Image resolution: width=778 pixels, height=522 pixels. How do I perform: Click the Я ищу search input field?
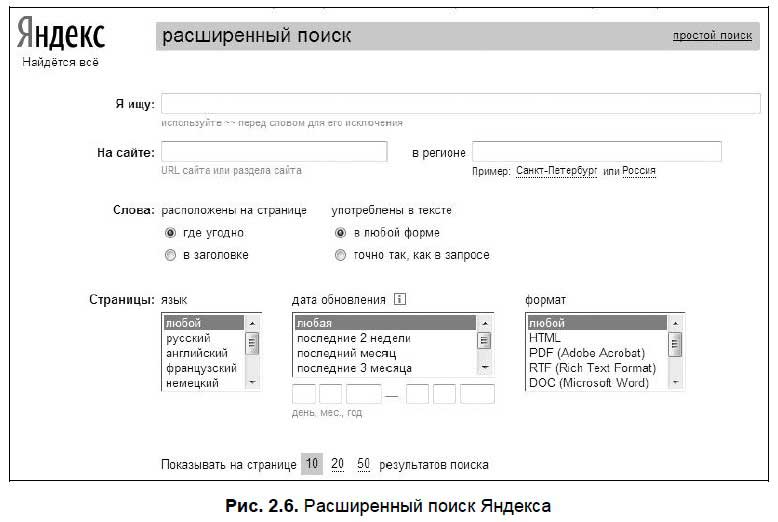[460, 104]
